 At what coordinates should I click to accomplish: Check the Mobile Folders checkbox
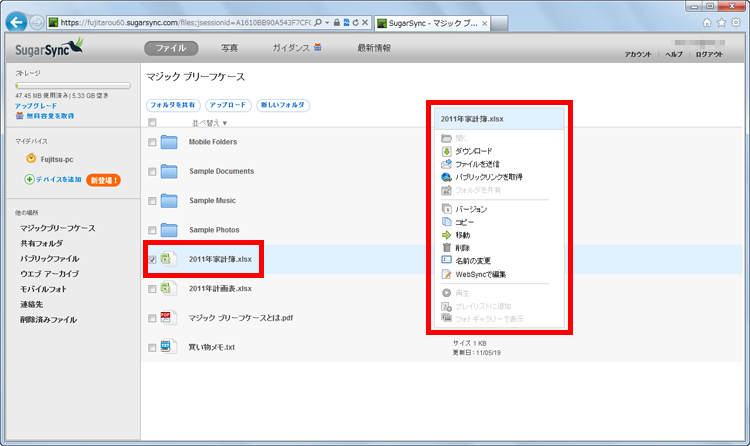pyautogui.click(x=152, y=142)
